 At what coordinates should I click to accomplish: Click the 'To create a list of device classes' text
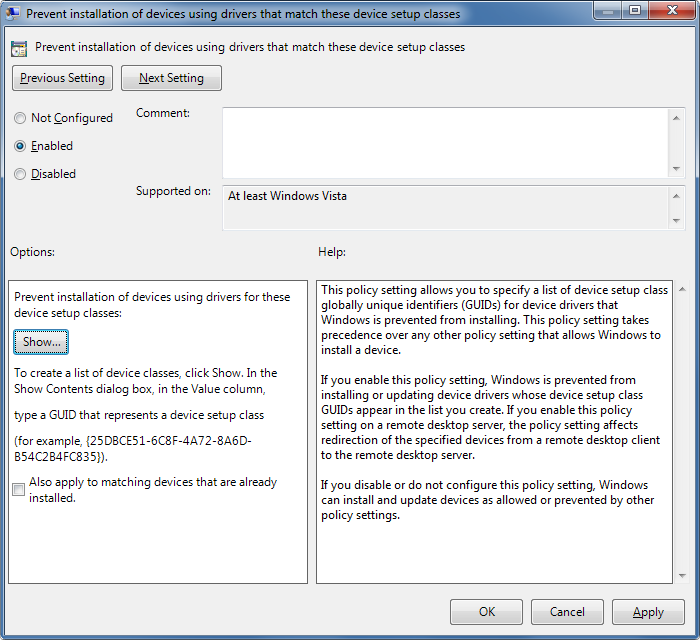coord(146,381)
